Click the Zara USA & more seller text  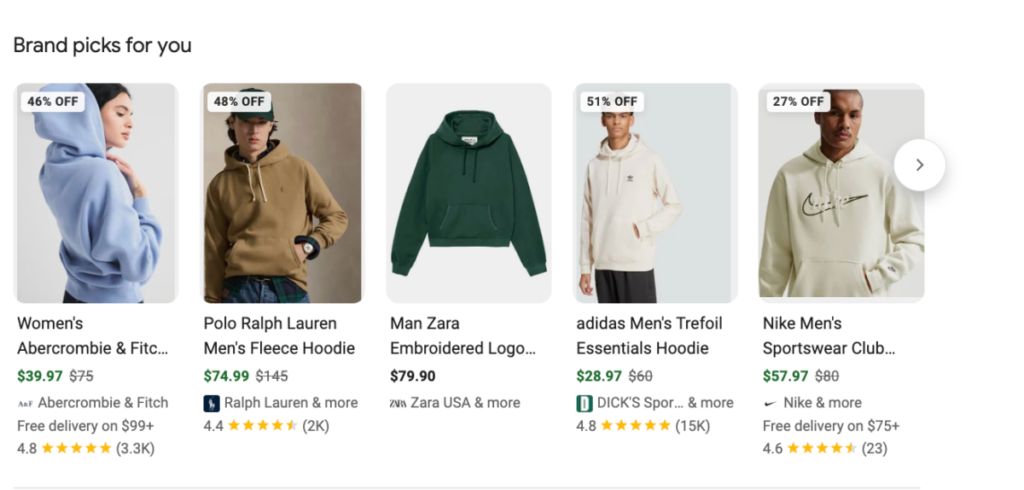(x=465, y=403)
